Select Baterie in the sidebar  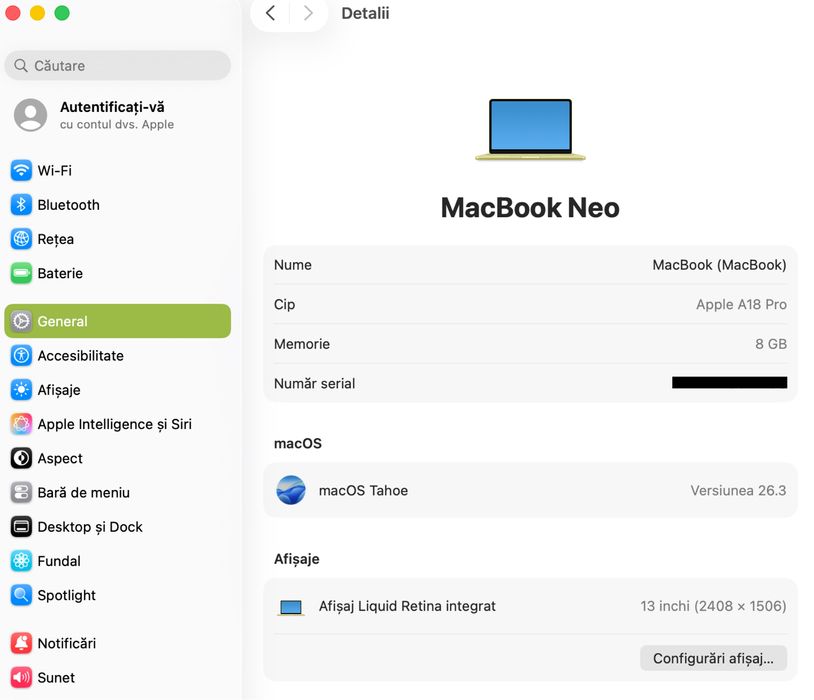[x=117, y=273]
